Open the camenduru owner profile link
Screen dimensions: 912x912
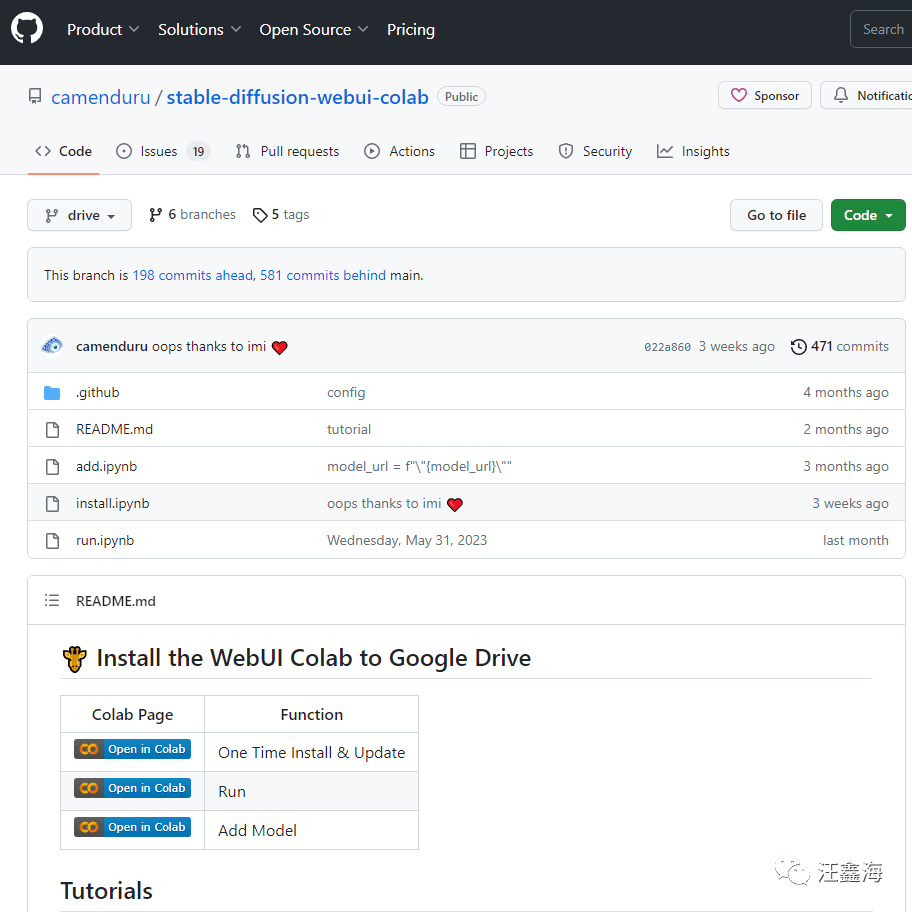[x=101, y=97]
